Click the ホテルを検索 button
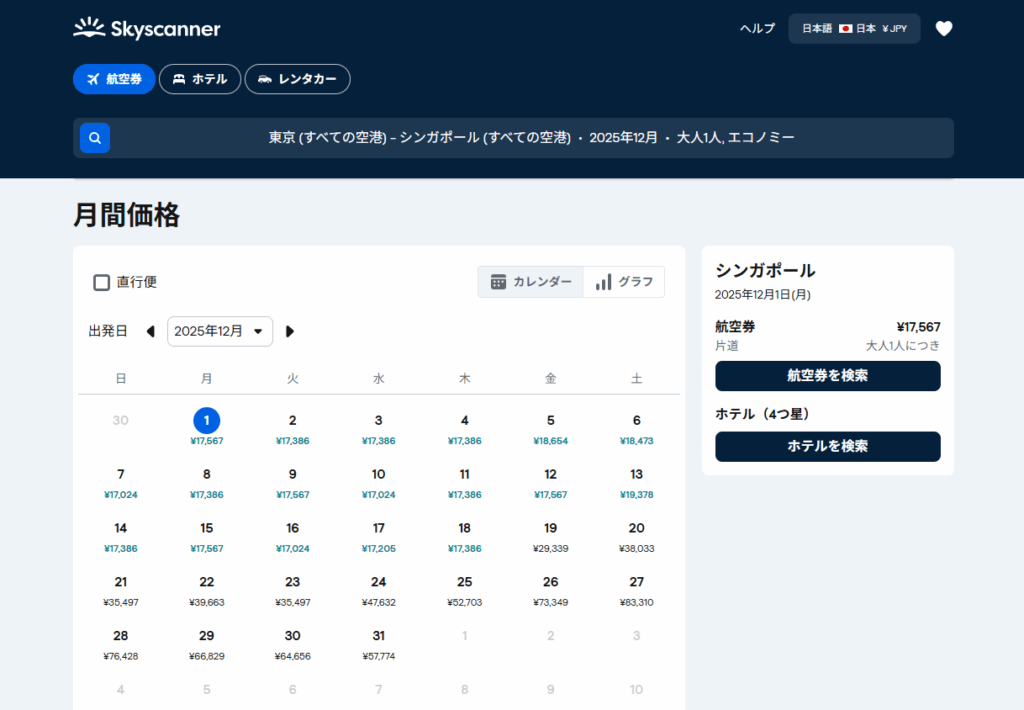The height and width of the screenshot is (710, 1024). pos(827,446)
